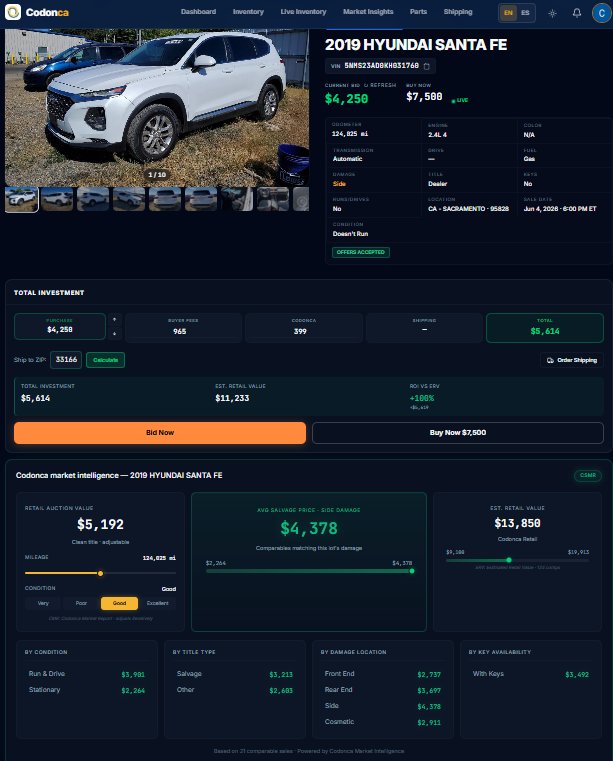613x761 pixels.
Task: Switch language to ES
Action: pos(525,13)
